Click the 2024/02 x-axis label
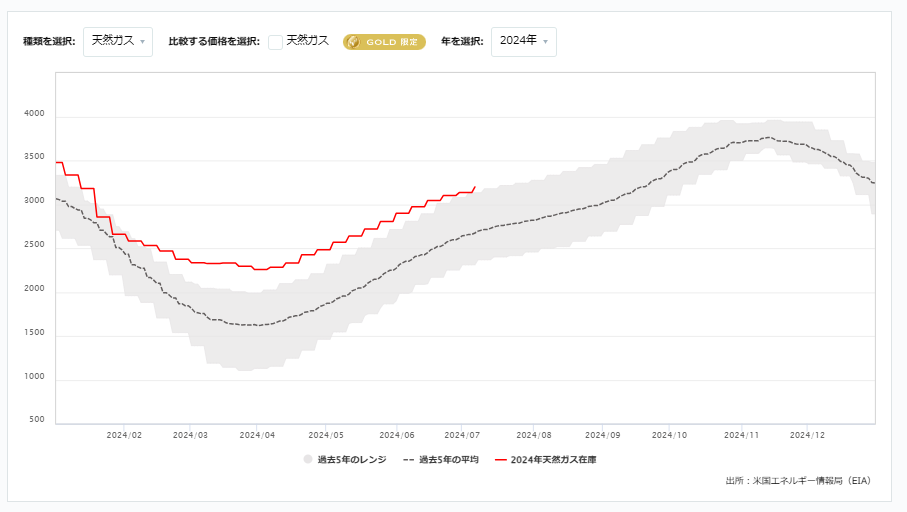The width and height of the screenshot is (907, 512). click(124, 435)
